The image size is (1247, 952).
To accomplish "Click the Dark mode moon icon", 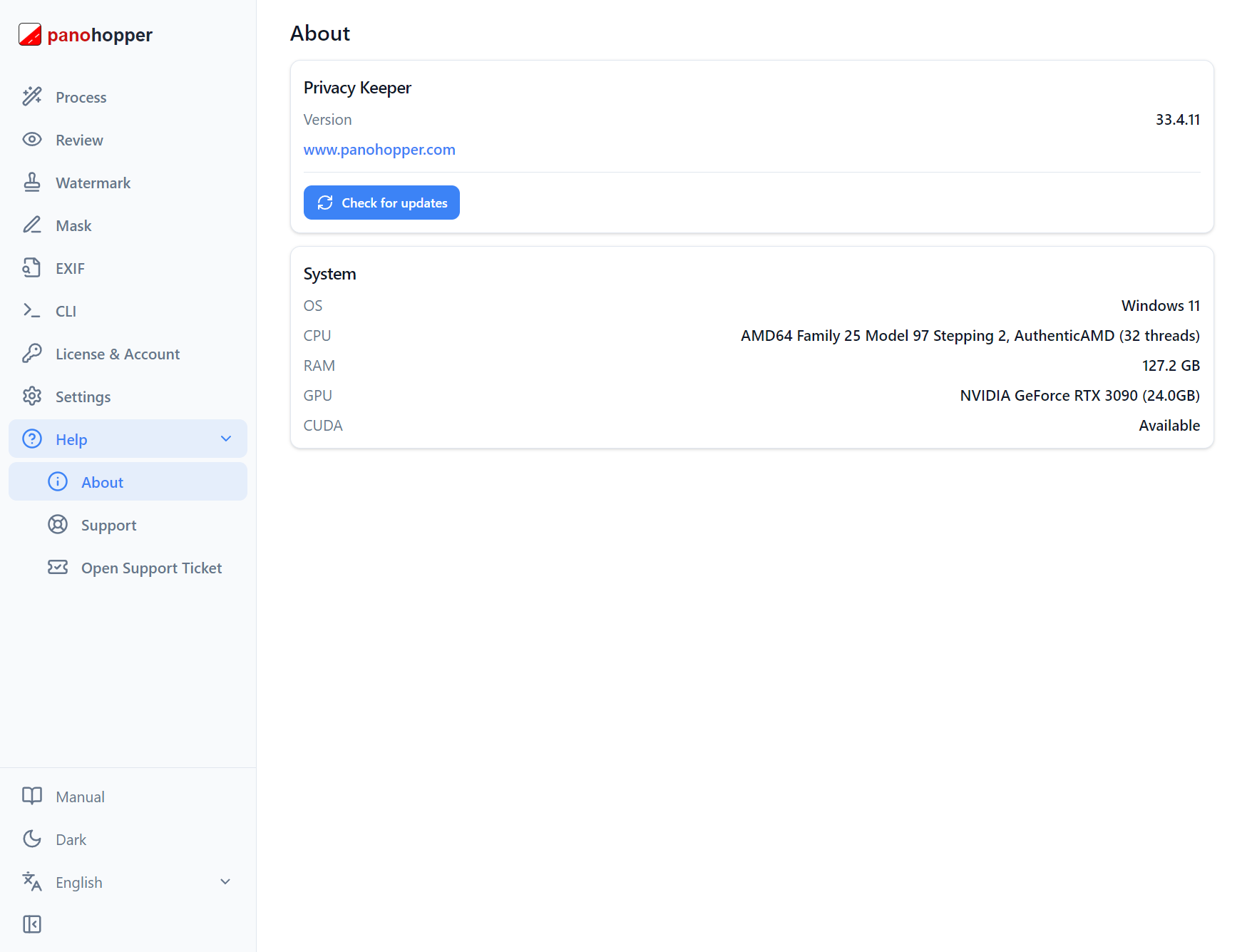I will point(32,839).
